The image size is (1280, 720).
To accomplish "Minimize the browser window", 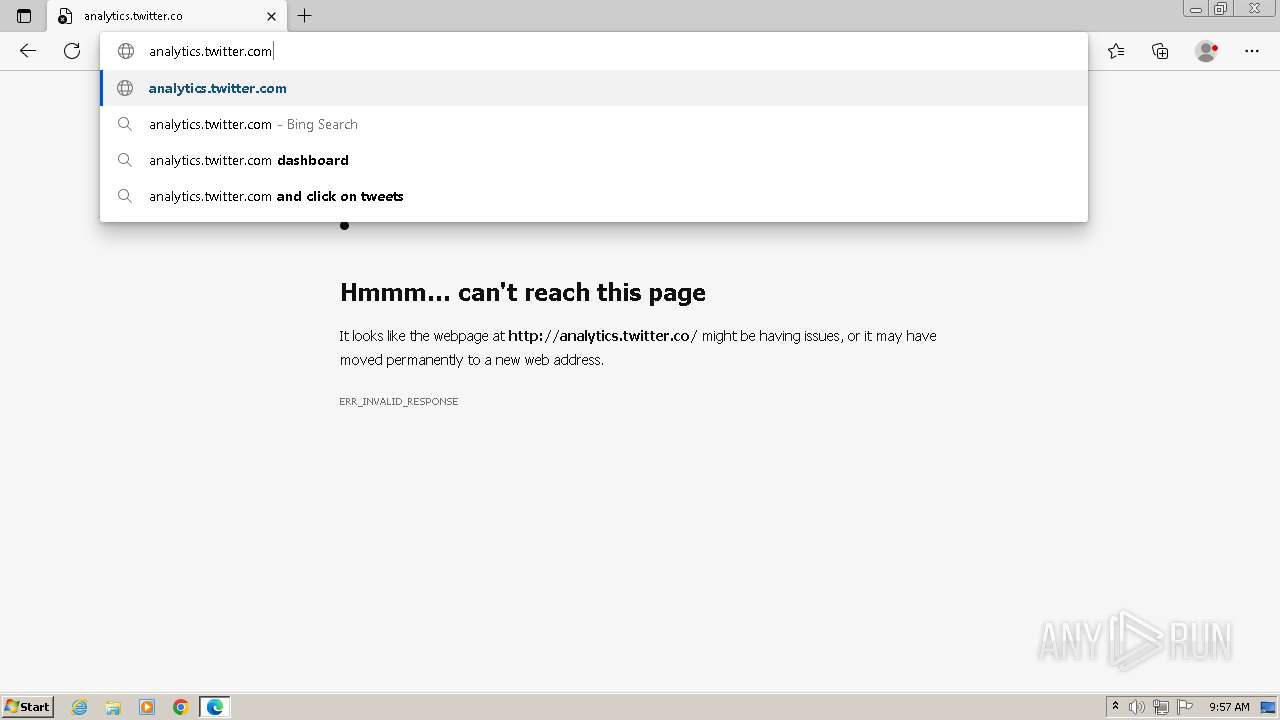I will point(1196,9).
